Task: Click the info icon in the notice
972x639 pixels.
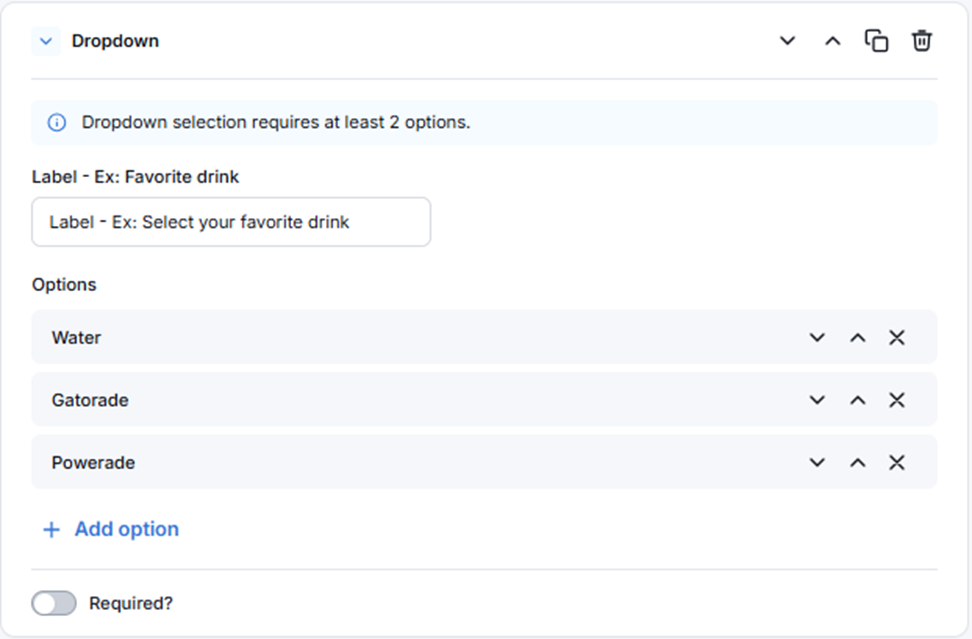Action: pyautogui.click(x=57, y=123)
